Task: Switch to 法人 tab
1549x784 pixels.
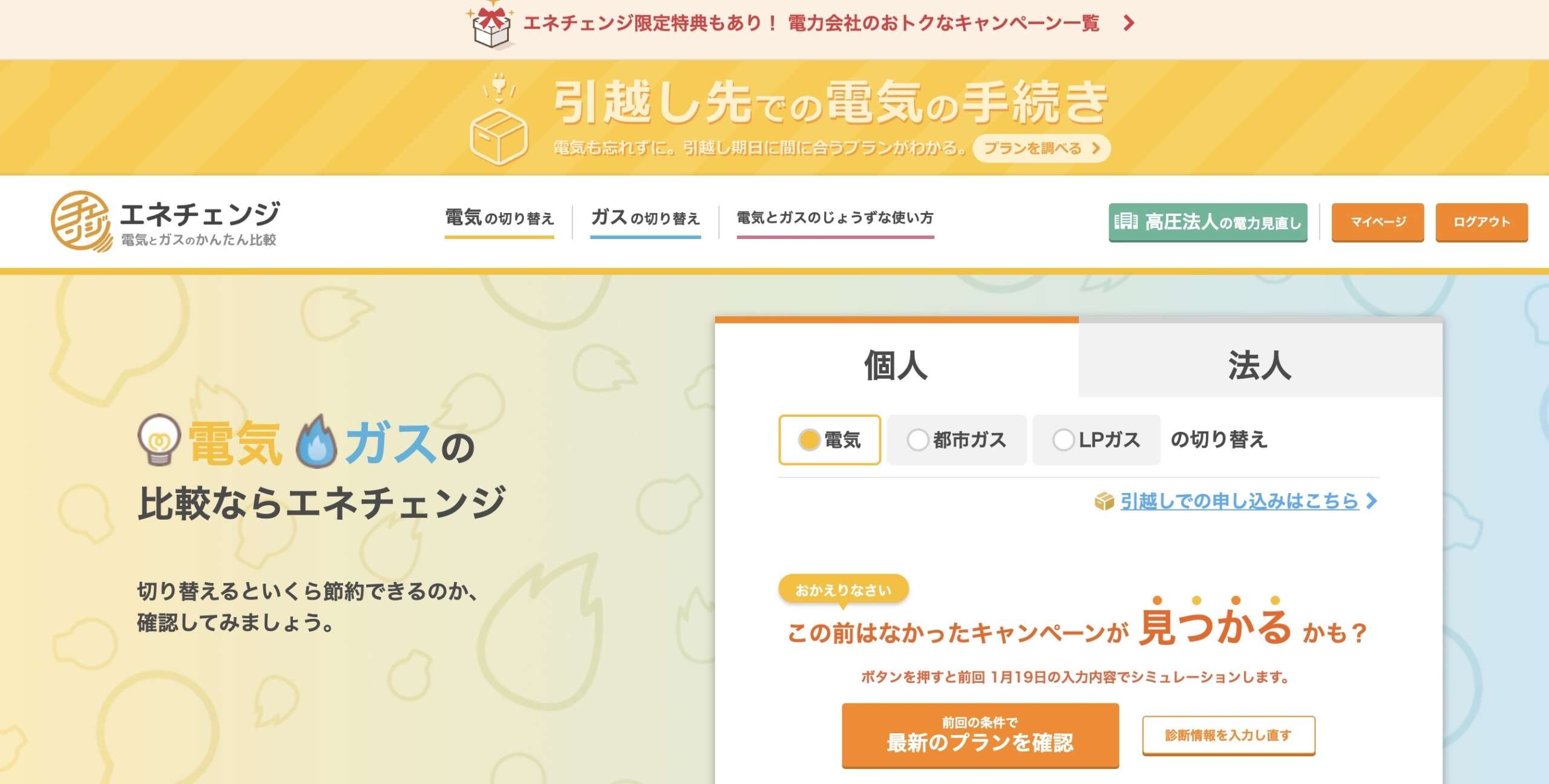Action: point(1260,359)
